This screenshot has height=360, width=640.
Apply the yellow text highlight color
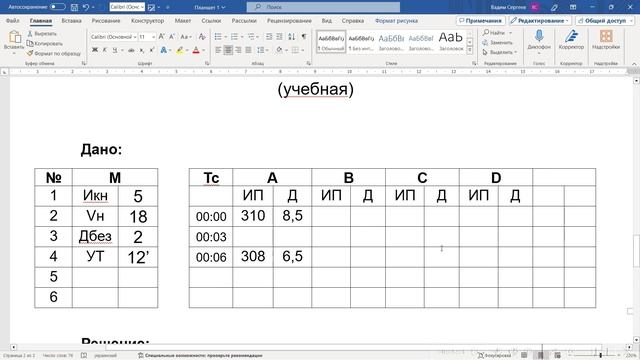(180, 50)
